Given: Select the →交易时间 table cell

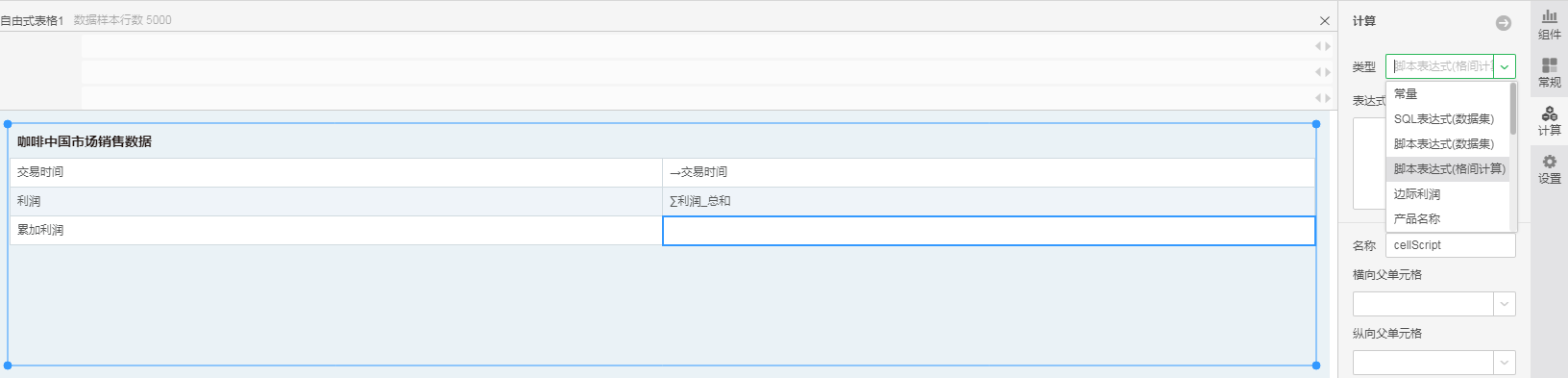Looking at the screenshot, I should point(989,172).
